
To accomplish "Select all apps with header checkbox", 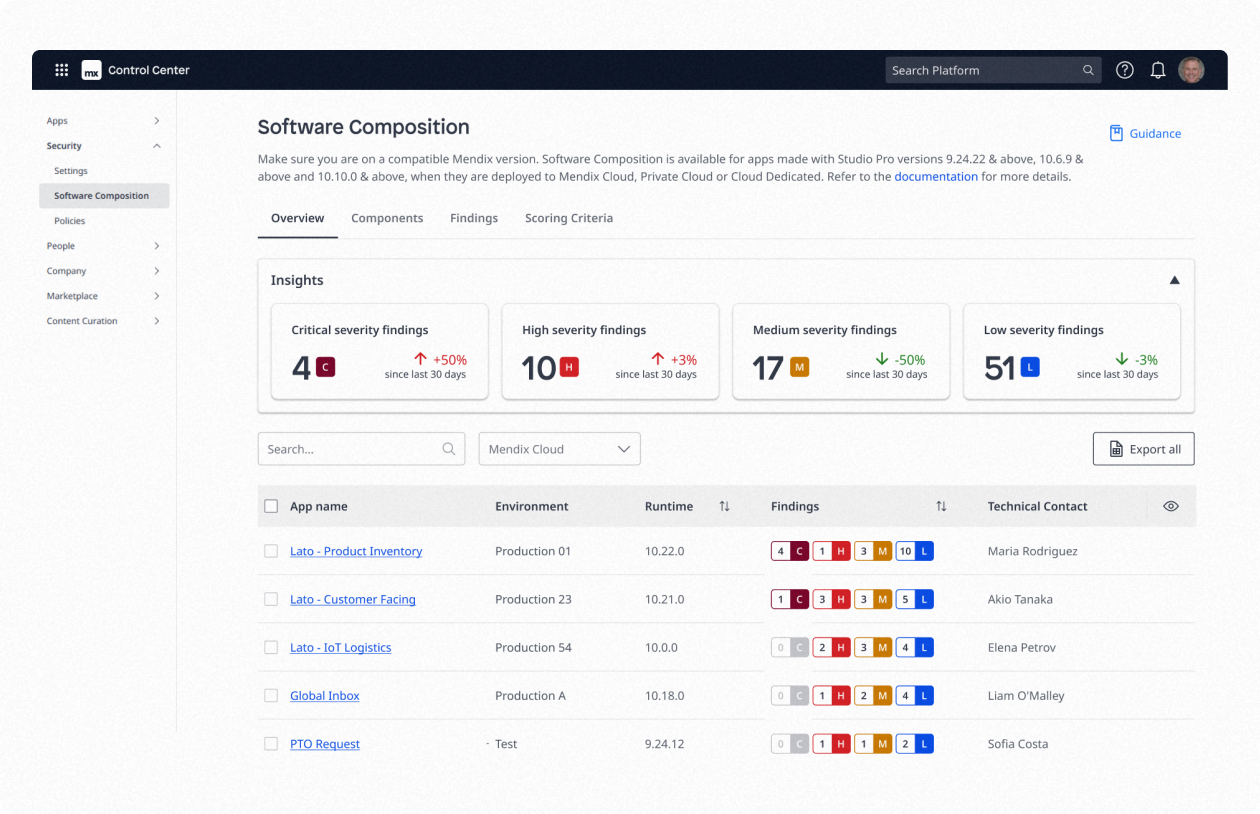I will point(271,507).
